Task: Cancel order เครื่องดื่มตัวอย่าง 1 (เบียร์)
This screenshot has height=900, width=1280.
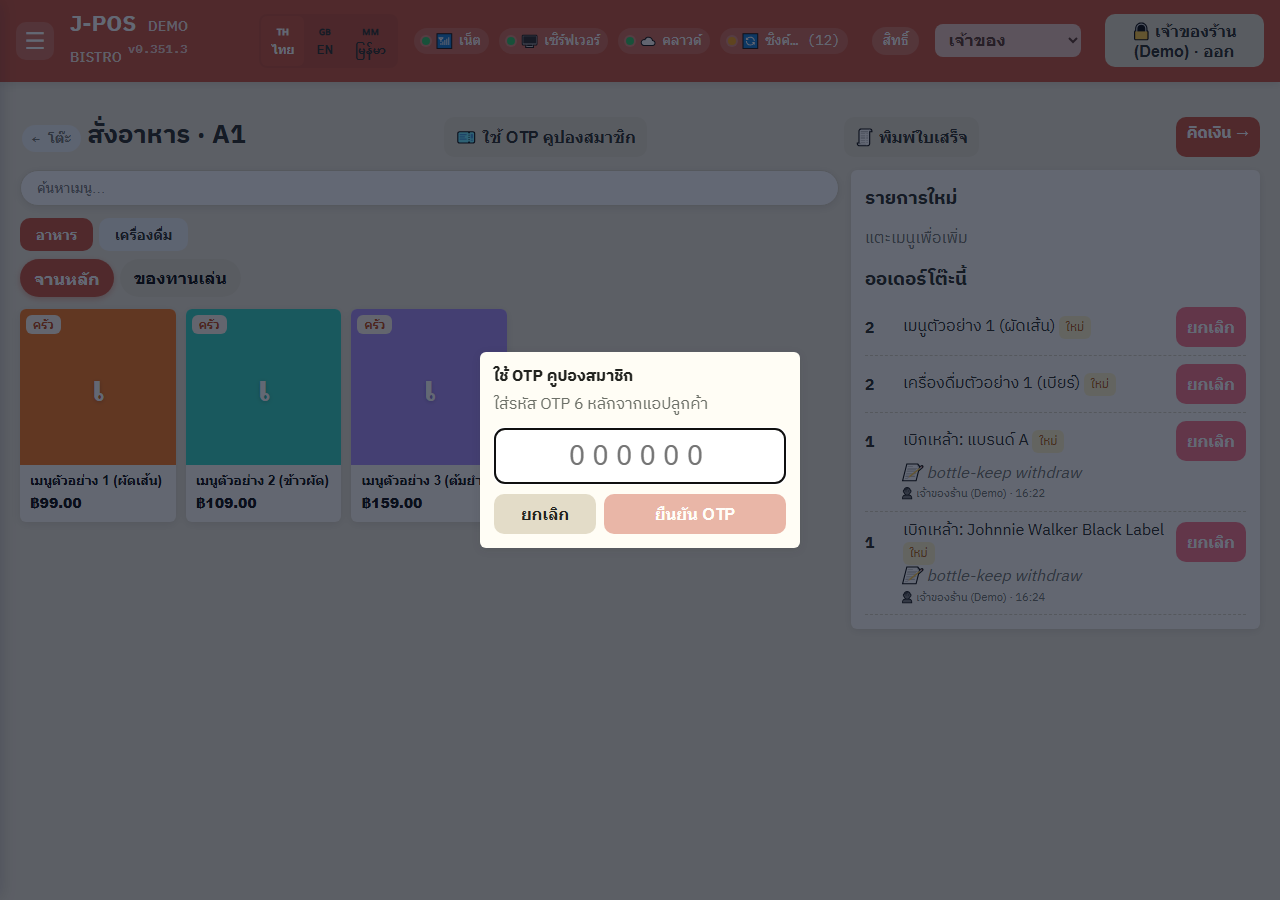Action: tap(1211, 384)
